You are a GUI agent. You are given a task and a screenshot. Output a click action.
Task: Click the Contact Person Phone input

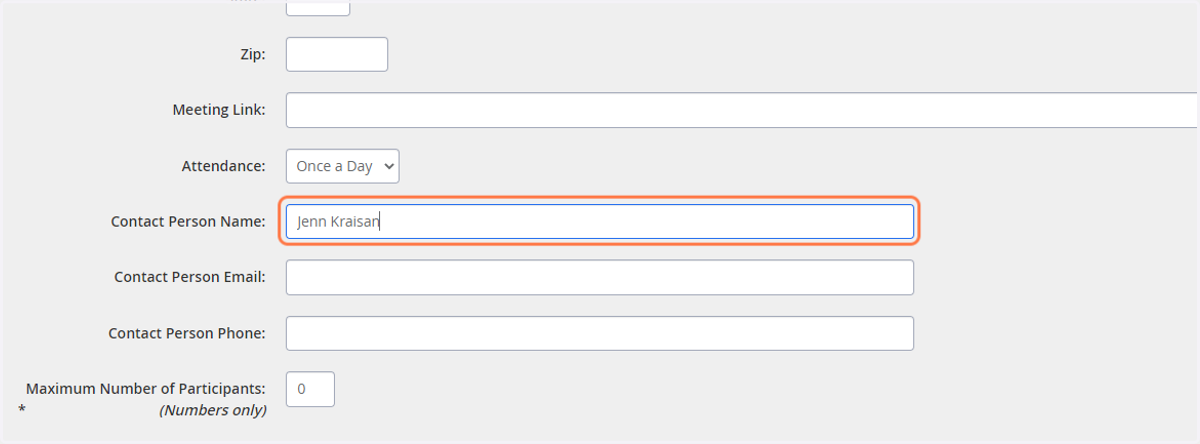click(600, 333)
